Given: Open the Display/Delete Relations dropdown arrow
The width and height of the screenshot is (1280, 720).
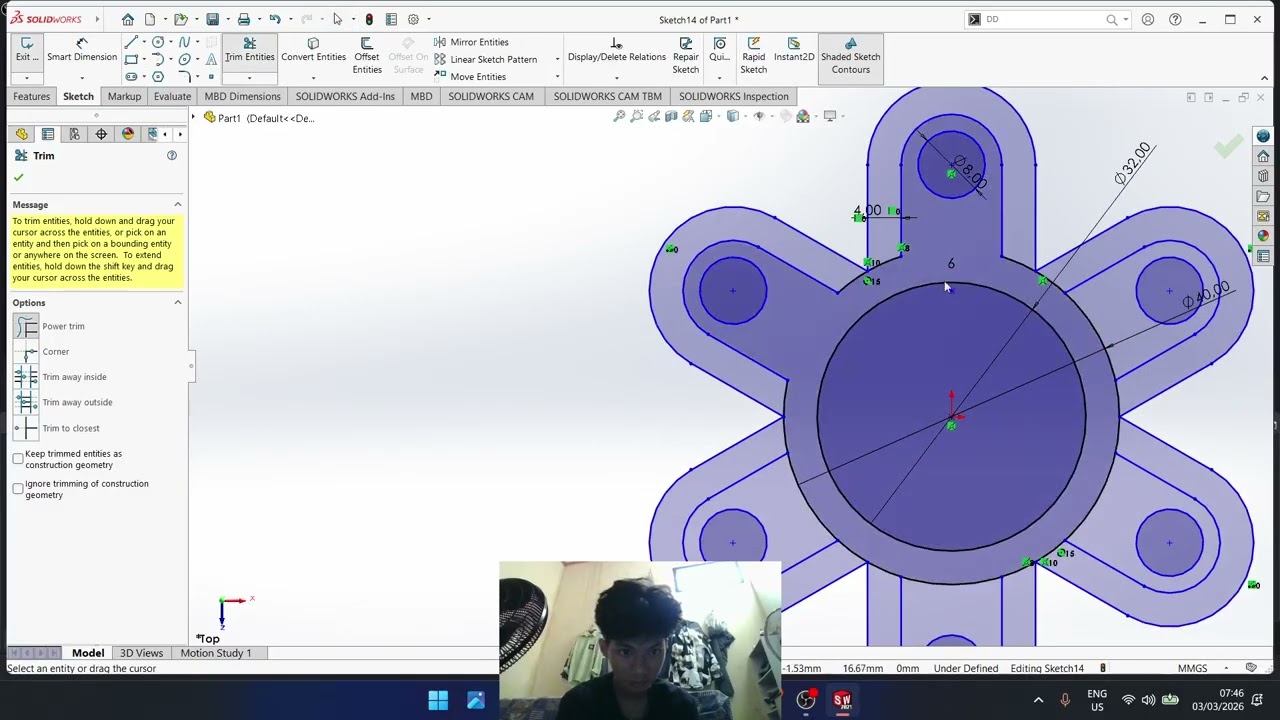Looking at the screenshot, I should point(616,78).
